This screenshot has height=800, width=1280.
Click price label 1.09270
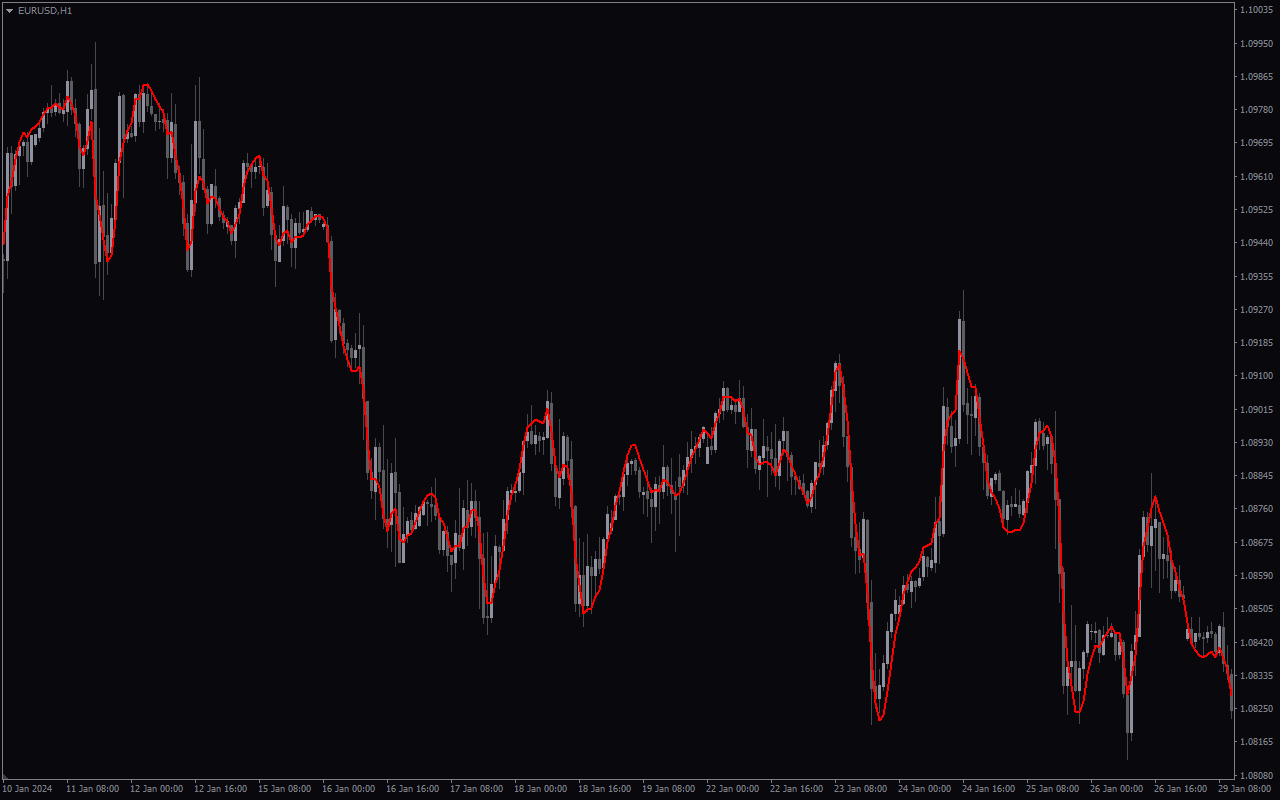pos(1256,309)
